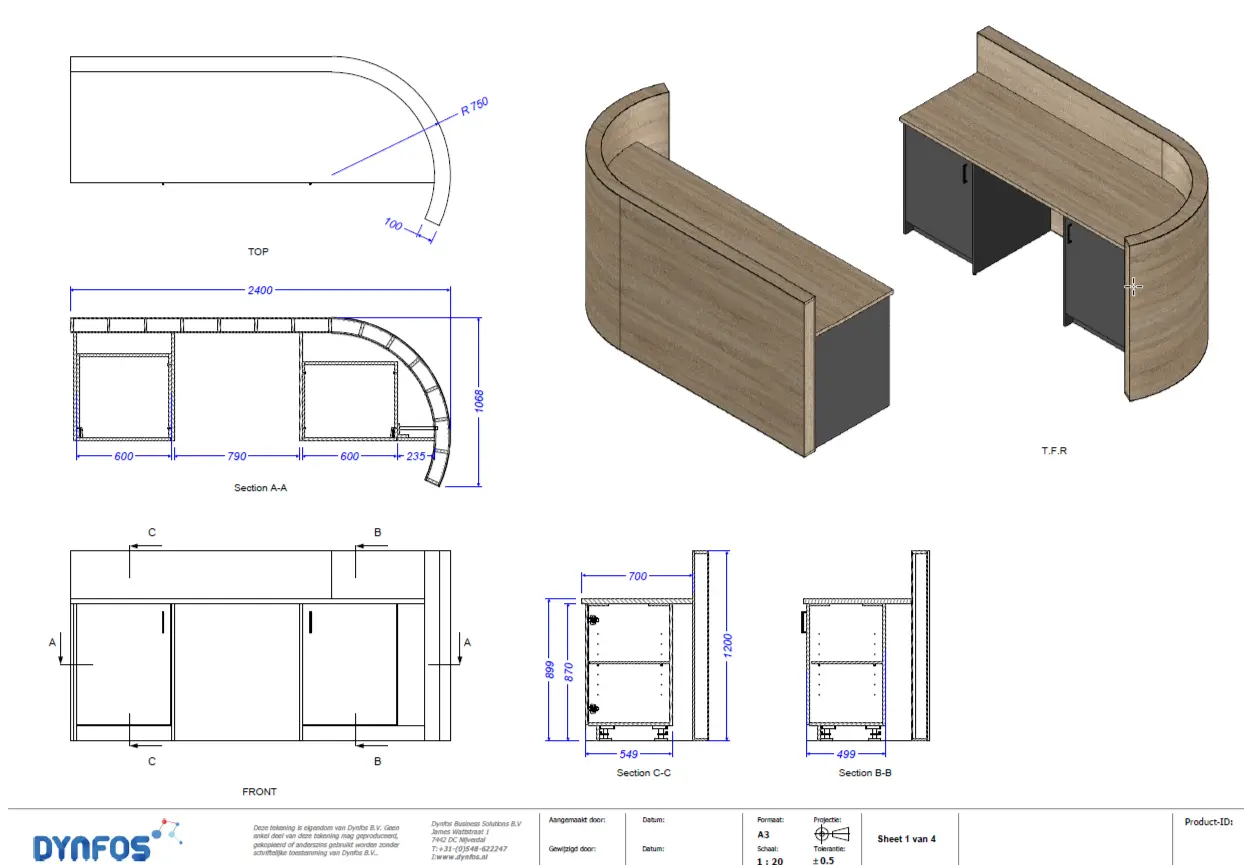Click the FRONT view label
1253x865 pixels.
point(259,792)
